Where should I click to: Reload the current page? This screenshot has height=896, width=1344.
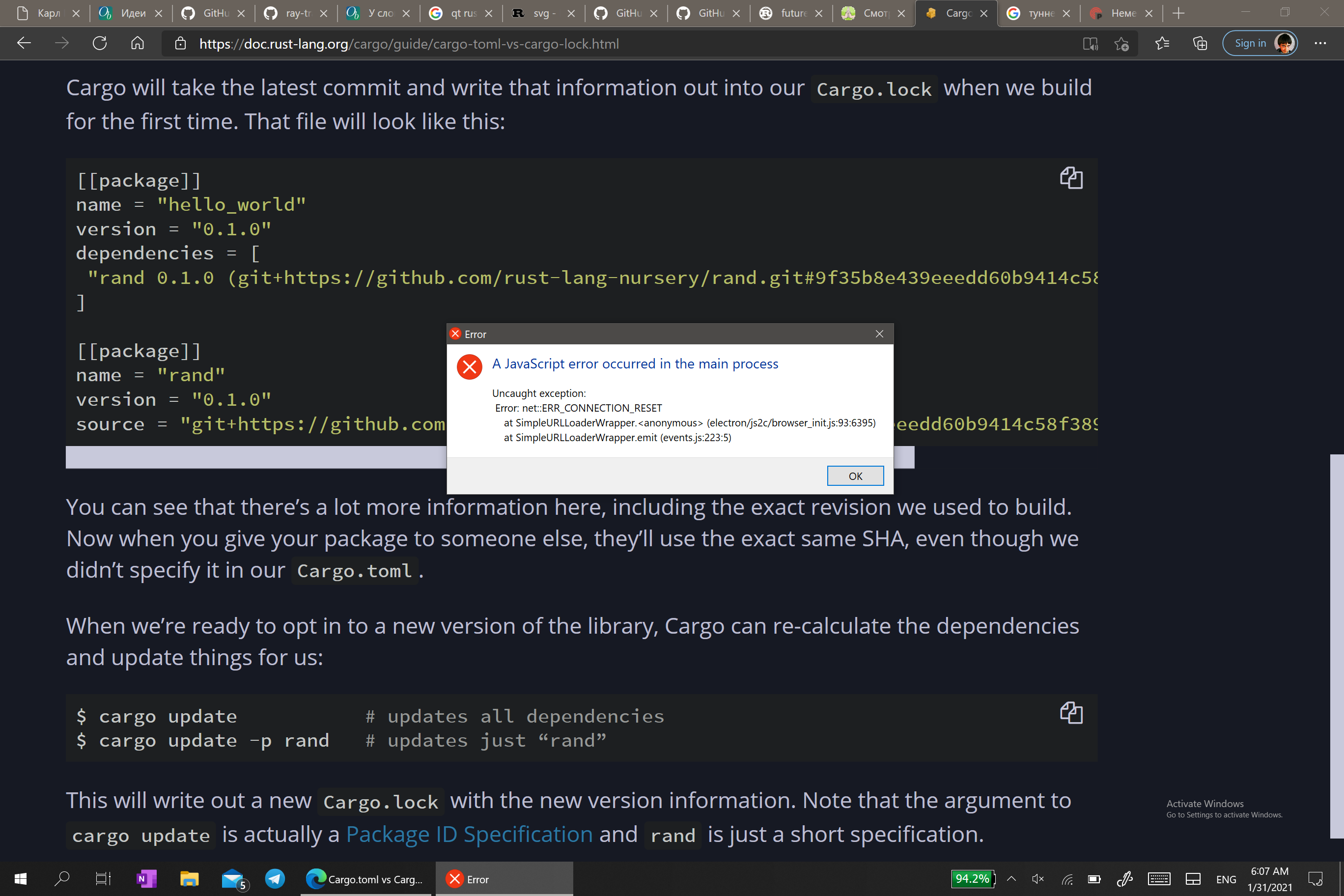[100, 43]
